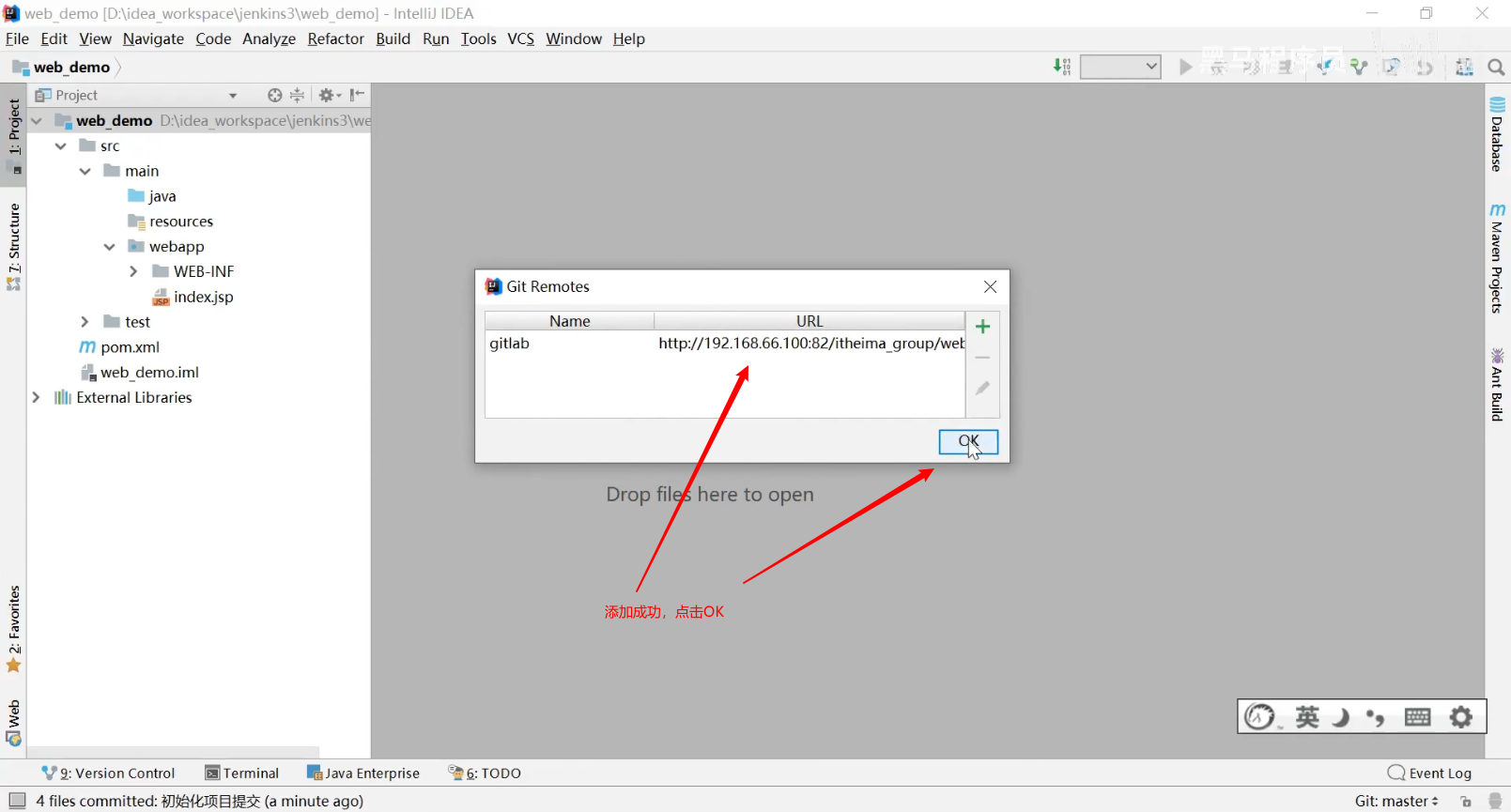Screen dimensions: 1511x812
Task: Open the Tools menu
Action: point(478,38)
